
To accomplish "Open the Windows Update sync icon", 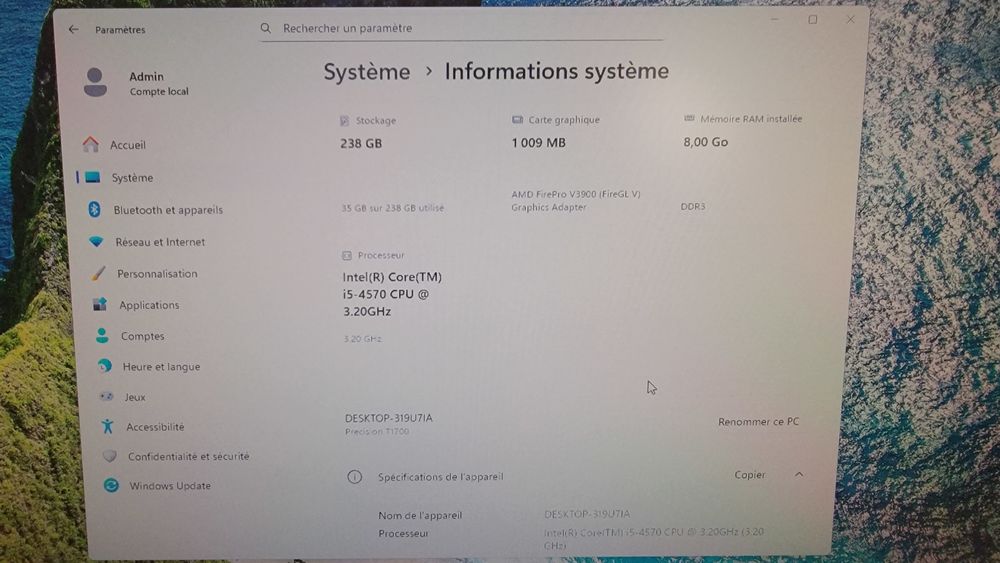I will (111, 485).
